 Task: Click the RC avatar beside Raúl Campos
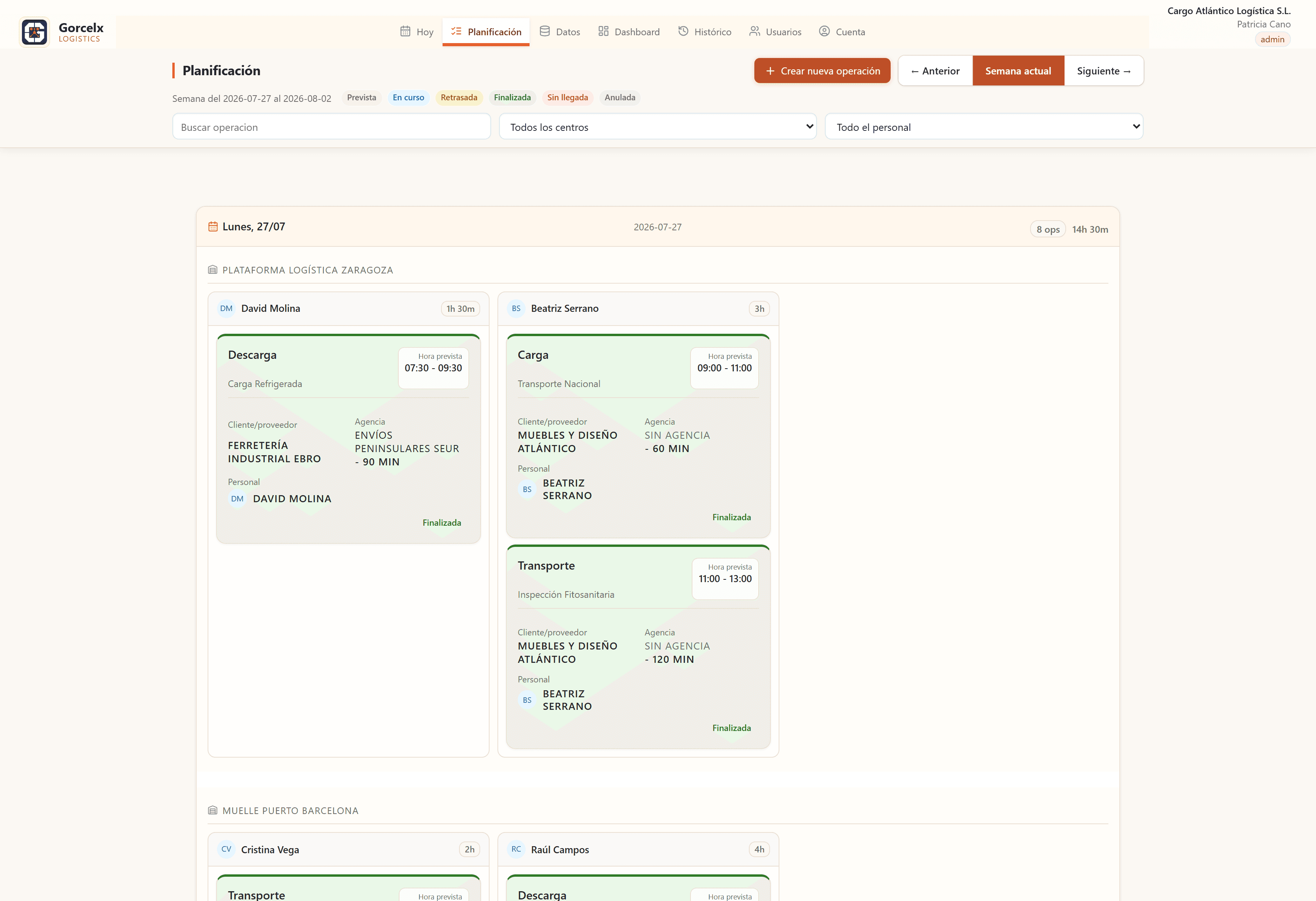coord(516,849)
